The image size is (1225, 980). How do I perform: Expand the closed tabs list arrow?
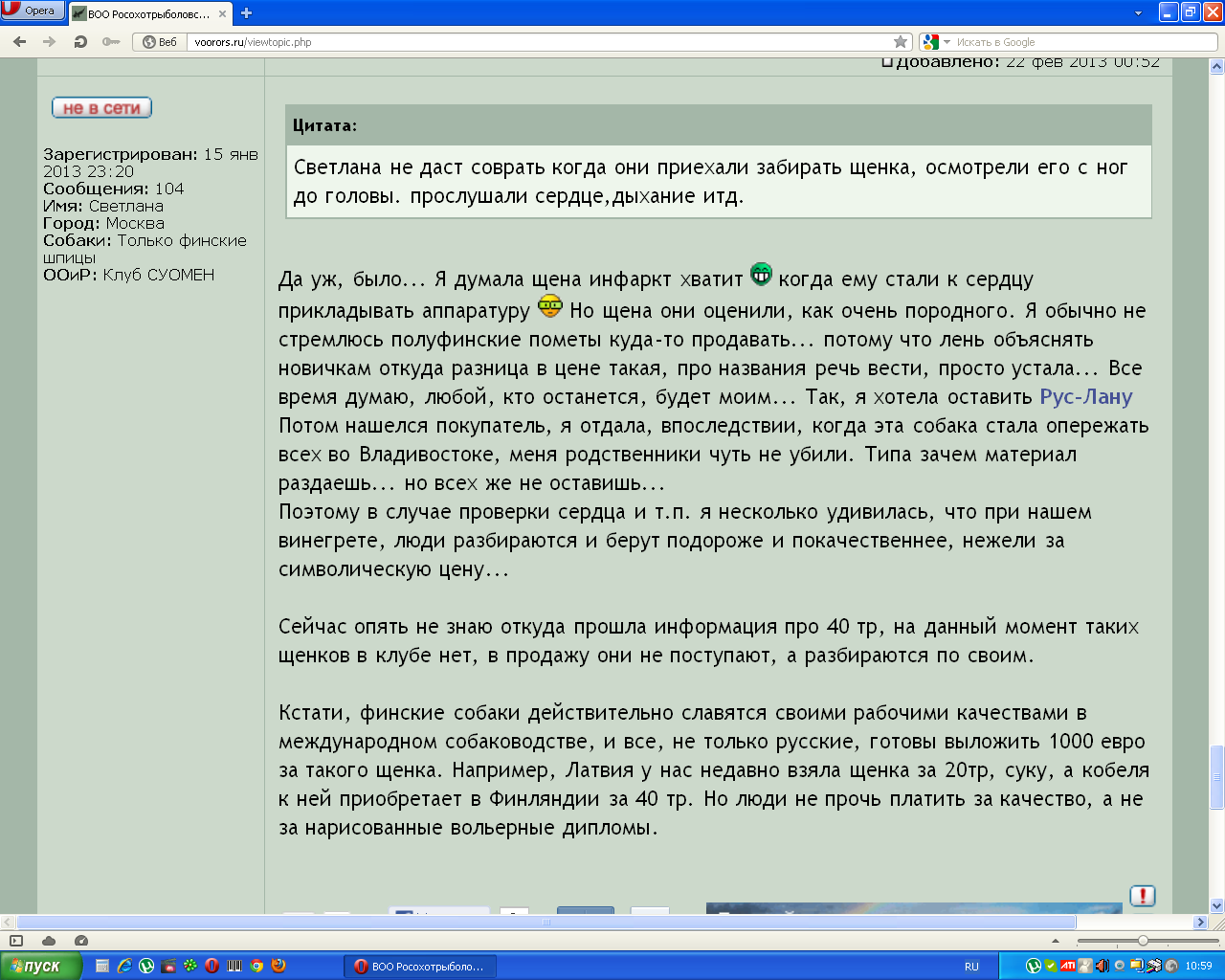(x=1138, y=13)
